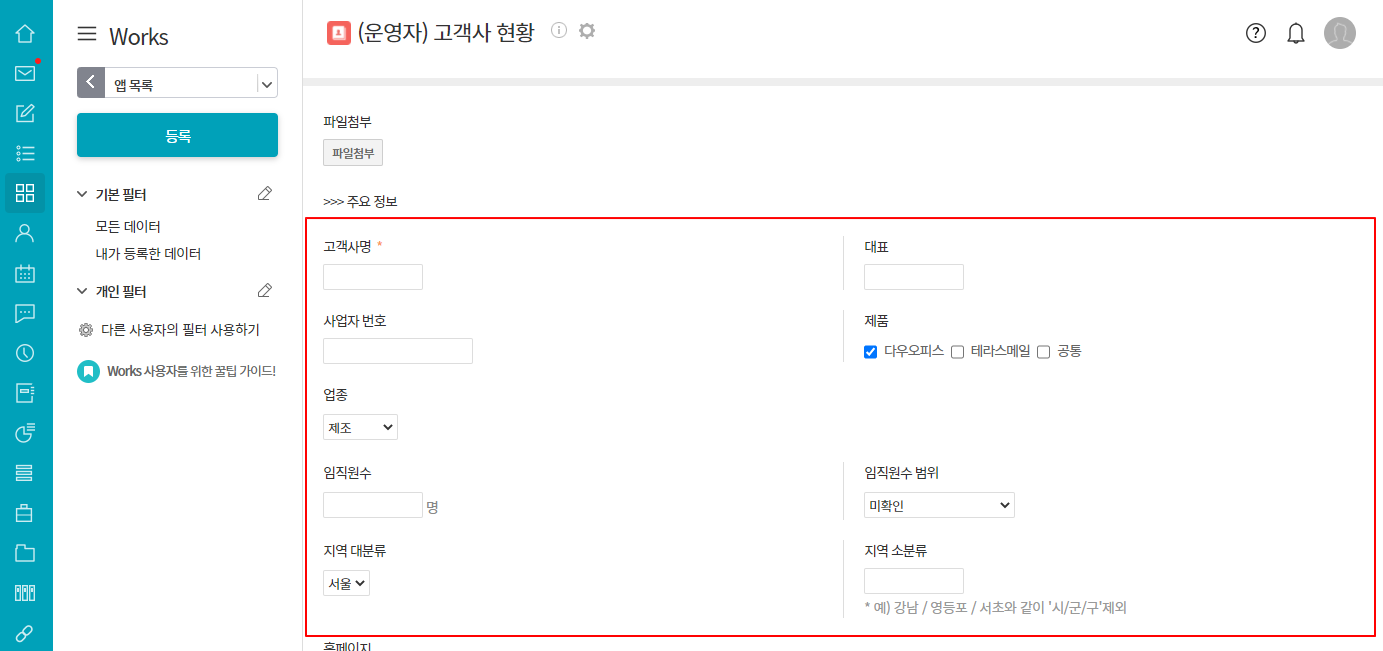The image size is (1383, 651).
Task: Uncheck the 다우오피스 checkbox
Action: 871,352
